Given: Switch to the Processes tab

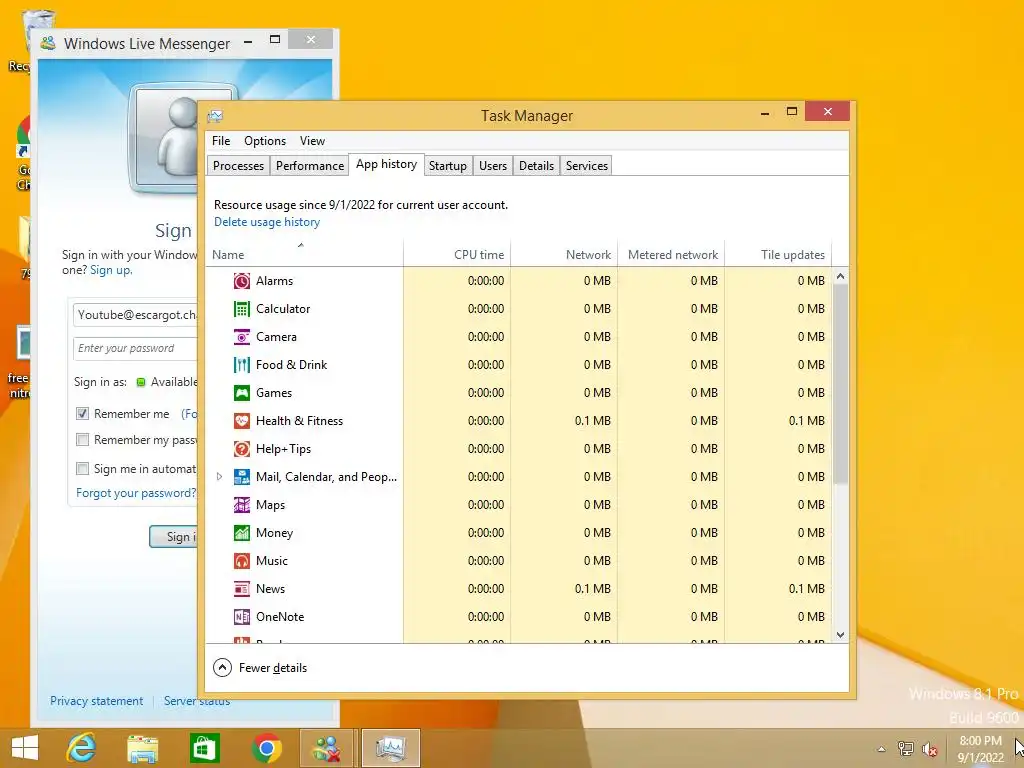Looking at the screenshot, I should (x=238, y=166).
